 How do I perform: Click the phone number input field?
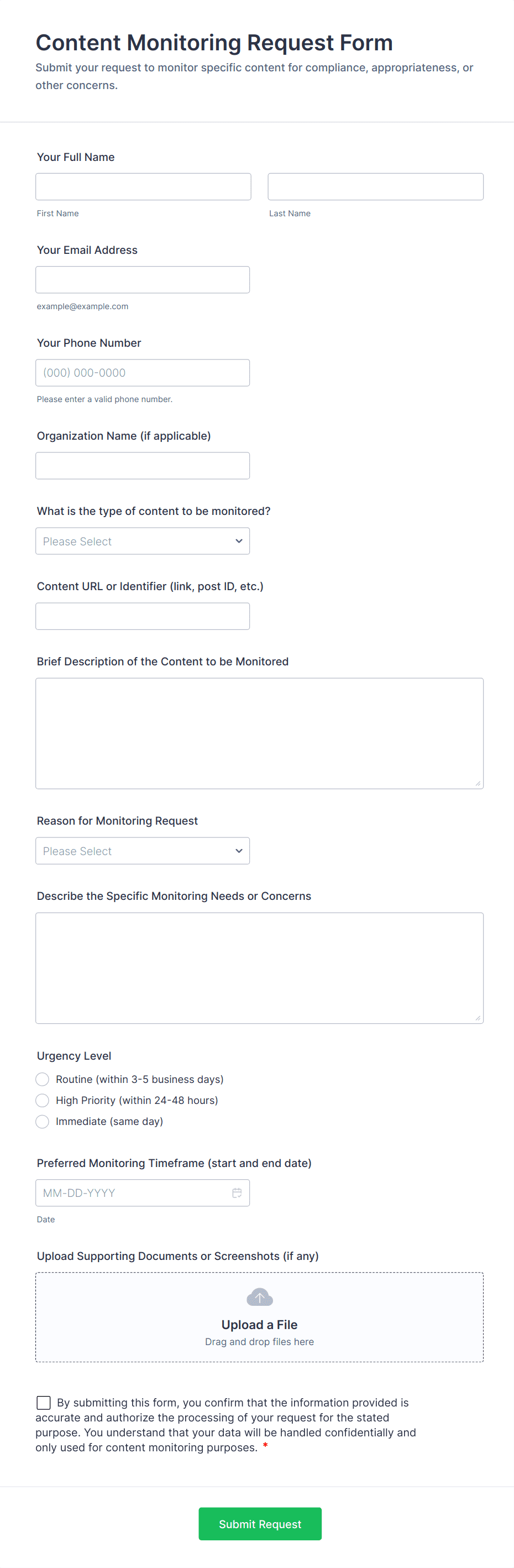[143, 373]
